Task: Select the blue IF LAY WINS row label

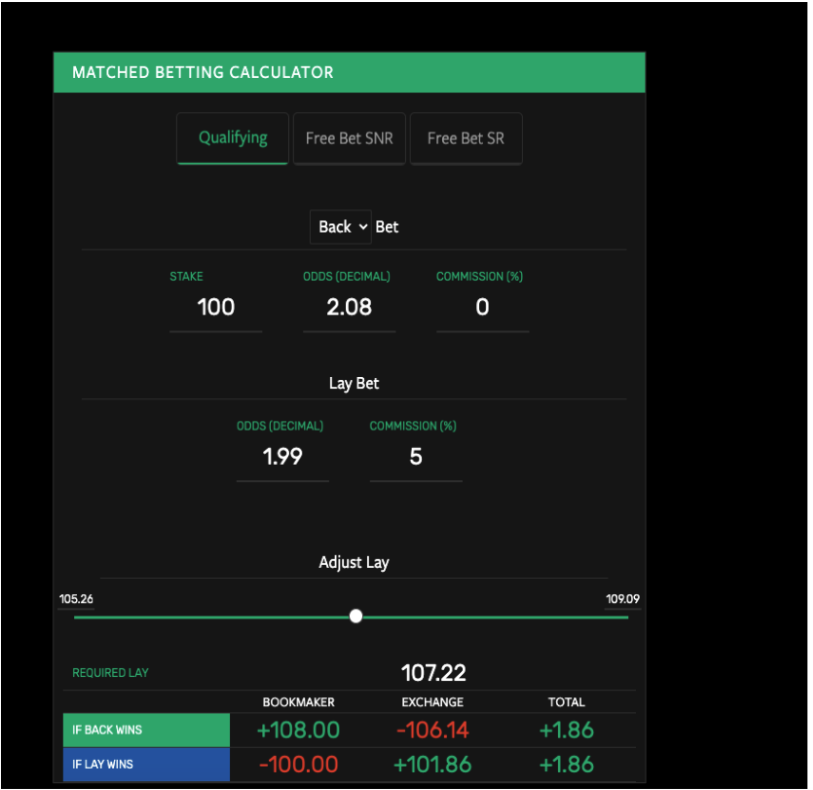Action: pyautogui.click(x=146, y=765)
